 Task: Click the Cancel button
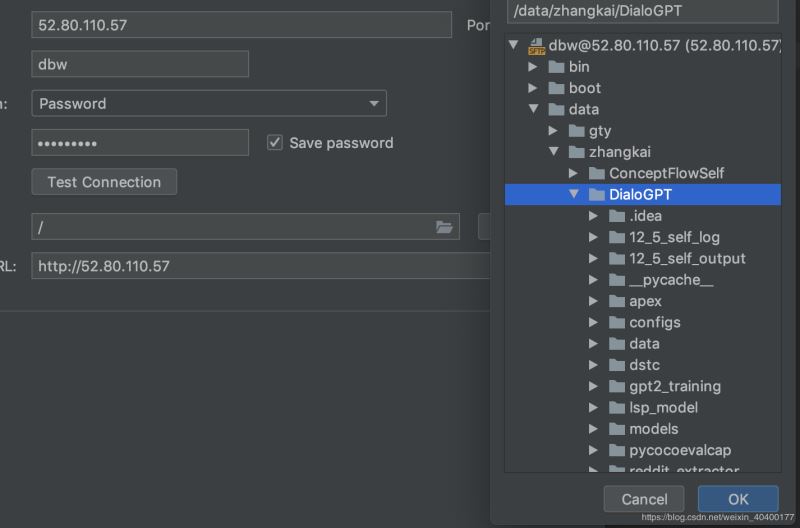(644, 499)
